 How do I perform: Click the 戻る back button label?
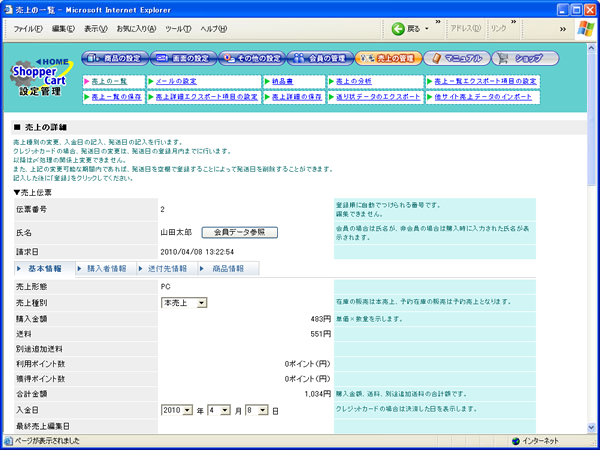coord(413,29)
